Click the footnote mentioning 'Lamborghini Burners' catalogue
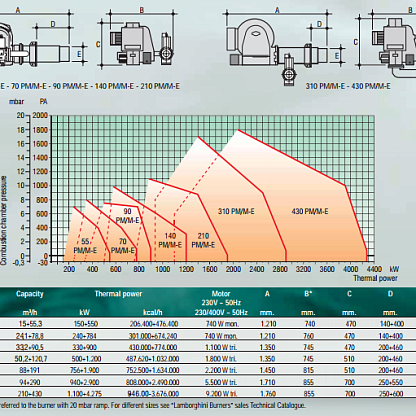The image size is (416, 416). (153, 405)
